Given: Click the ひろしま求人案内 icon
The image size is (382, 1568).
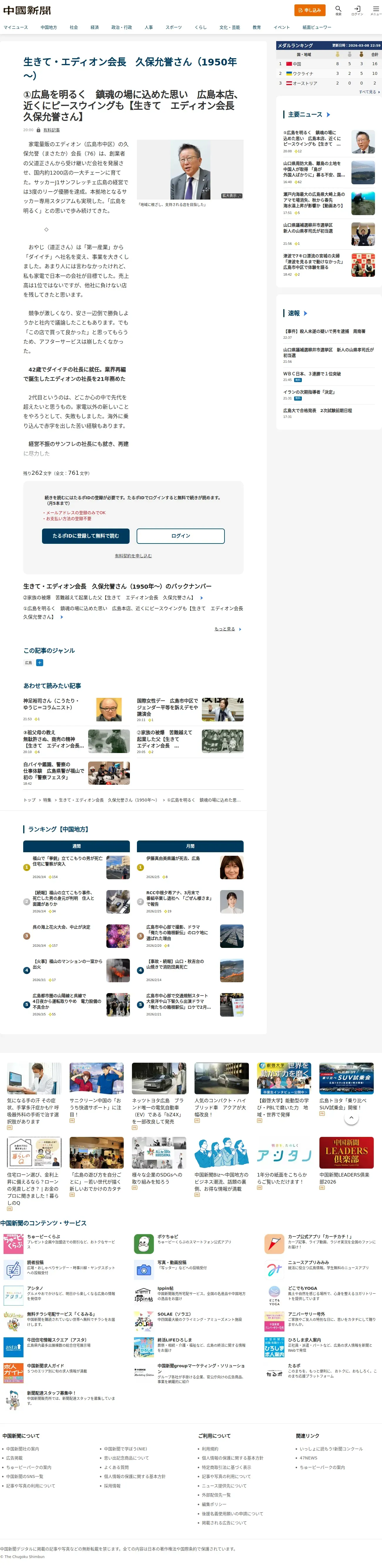Looking at the screenshot, I should (274, 1347).
